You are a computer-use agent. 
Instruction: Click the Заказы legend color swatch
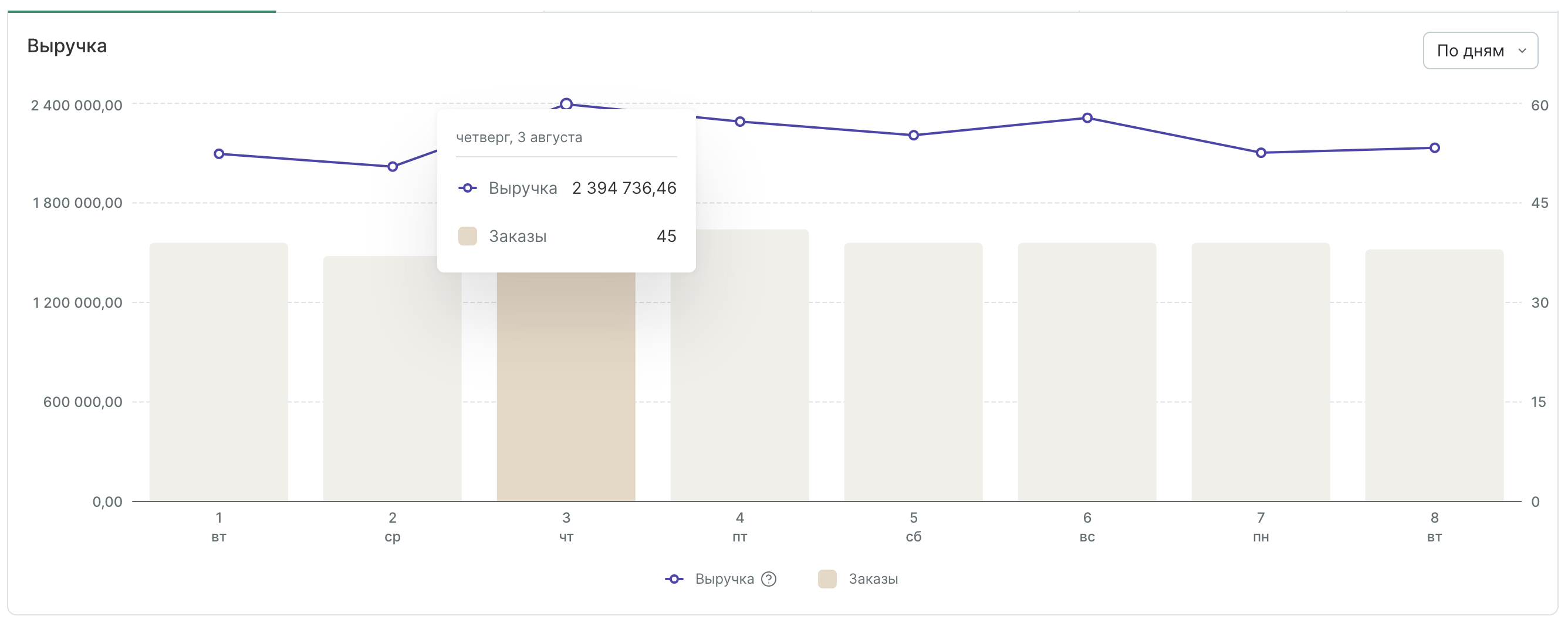point(827,579)
